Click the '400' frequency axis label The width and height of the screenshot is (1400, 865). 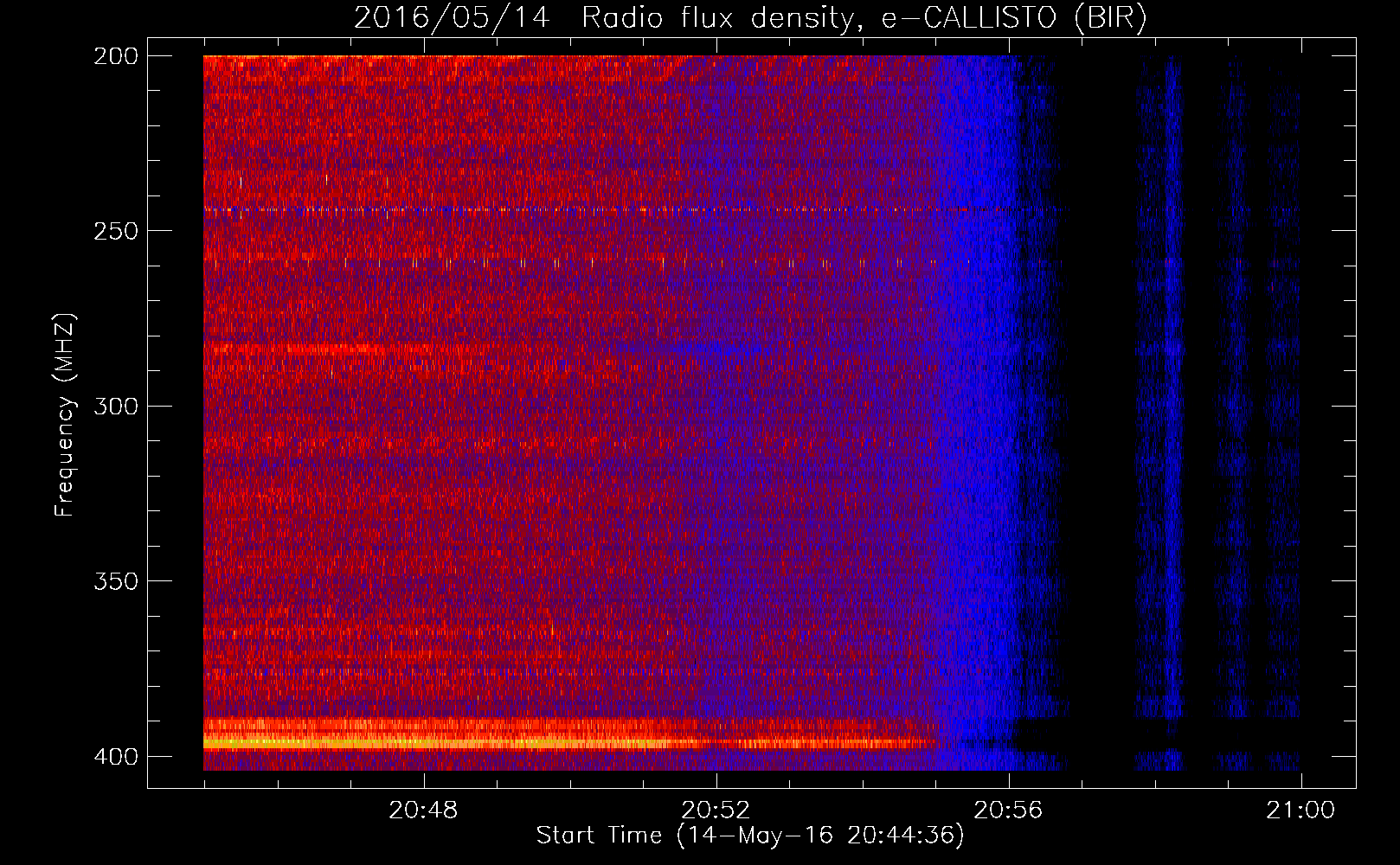[115, 757]
